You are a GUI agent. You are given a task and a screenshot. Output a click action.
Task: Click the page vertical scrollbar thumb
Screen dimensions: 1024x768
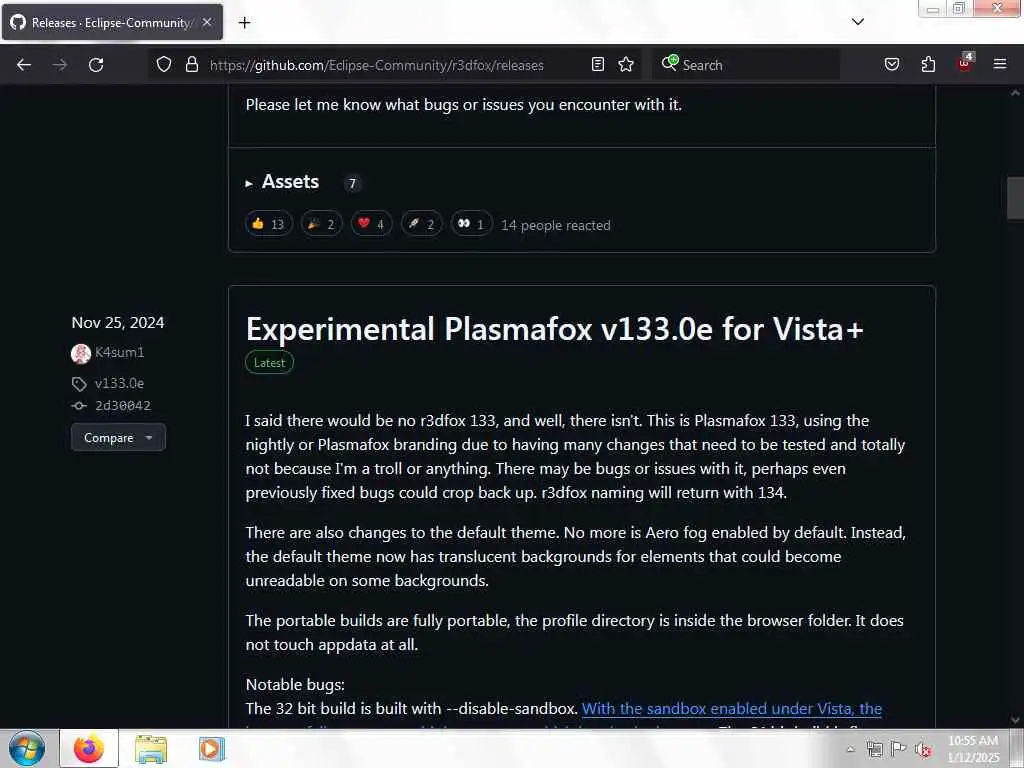coord(1015,198)
